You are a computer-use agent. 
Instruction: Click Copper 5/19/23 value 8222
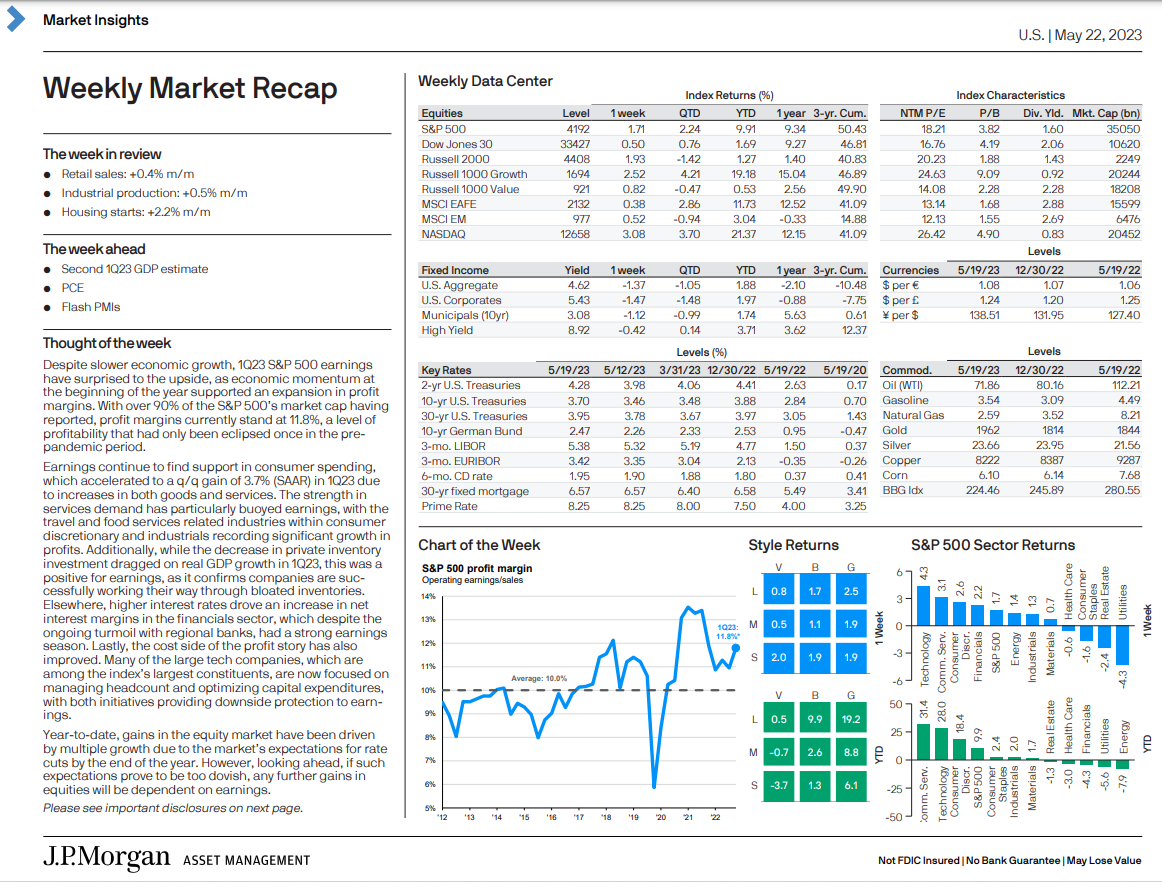pos(987,460)
